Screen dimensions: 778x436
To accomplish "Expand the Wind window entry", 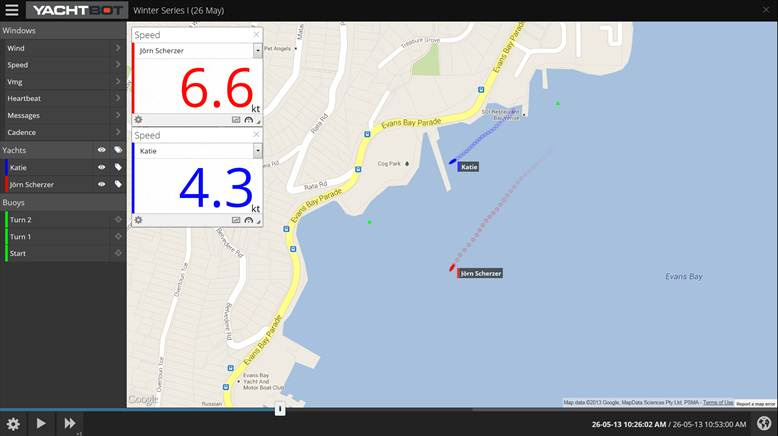I will pos(117,48).
